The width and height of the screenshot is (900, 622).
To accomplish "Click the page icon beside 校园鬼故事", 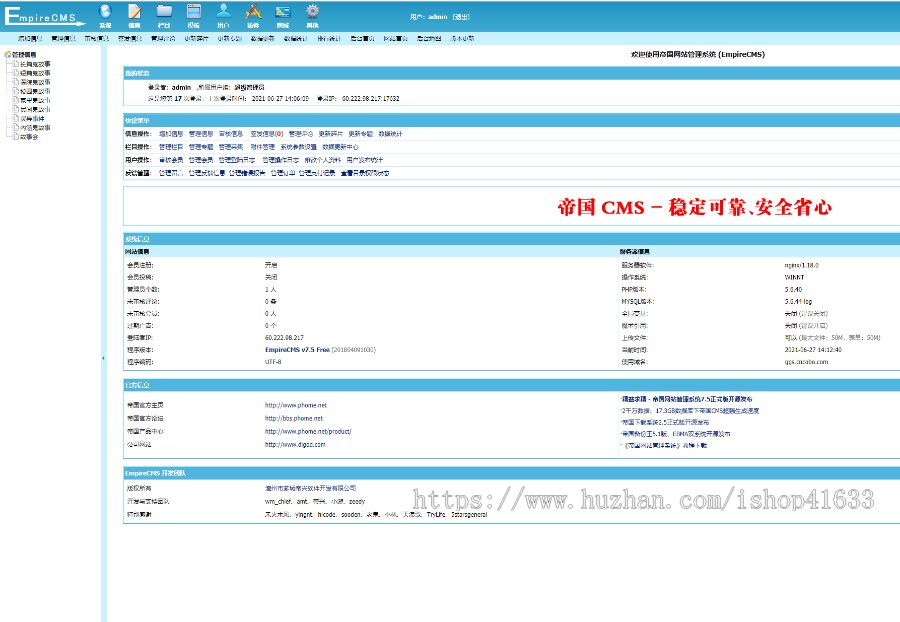I will (15, 91).
